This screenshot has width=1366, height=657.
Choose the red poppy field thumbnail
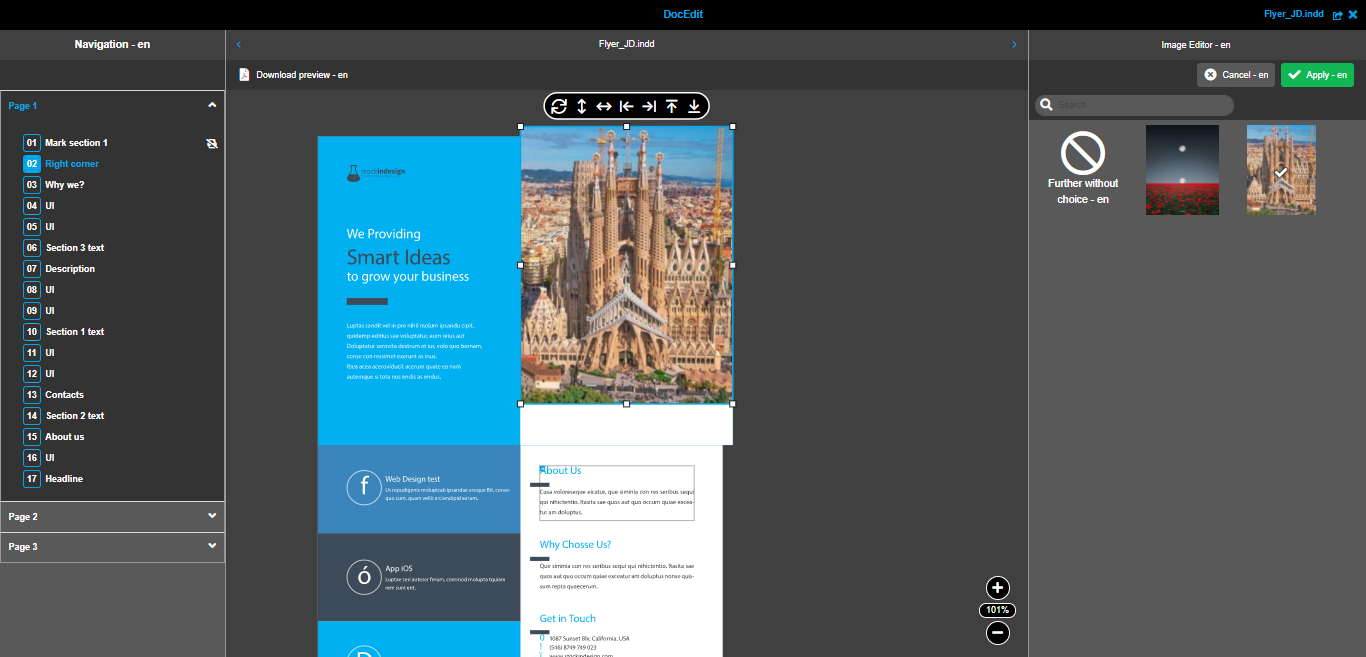[x=1182, y=170]
